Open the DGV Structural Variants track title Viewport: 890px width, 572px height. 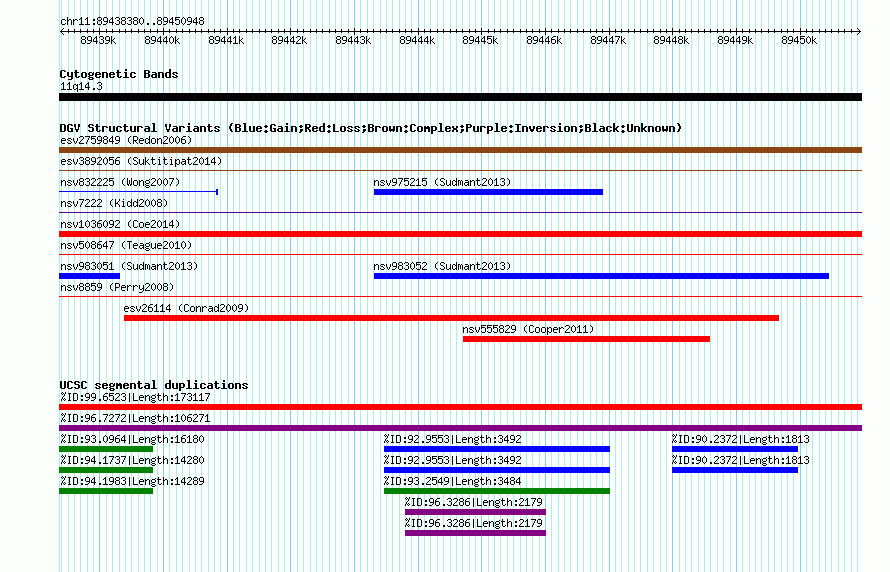point(371,128)
